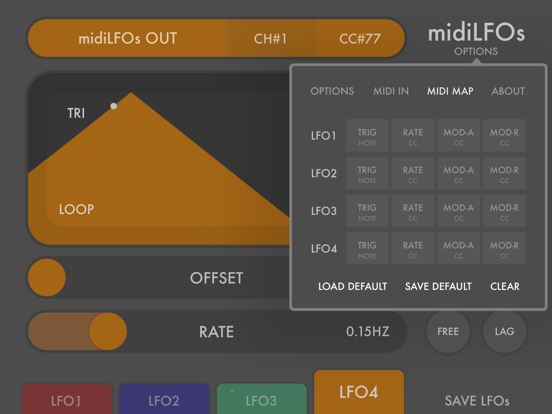Viewport: 552px width, 414px height.
Task: Assign LFO3 TRIG note mapping
Action: tap(367, 211)
